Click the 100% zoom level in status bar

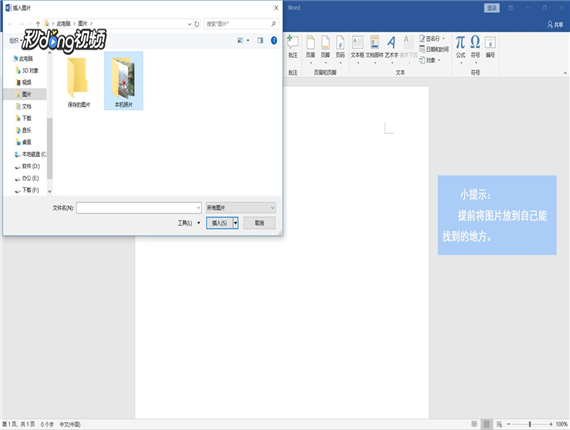(x=562, y=424)
